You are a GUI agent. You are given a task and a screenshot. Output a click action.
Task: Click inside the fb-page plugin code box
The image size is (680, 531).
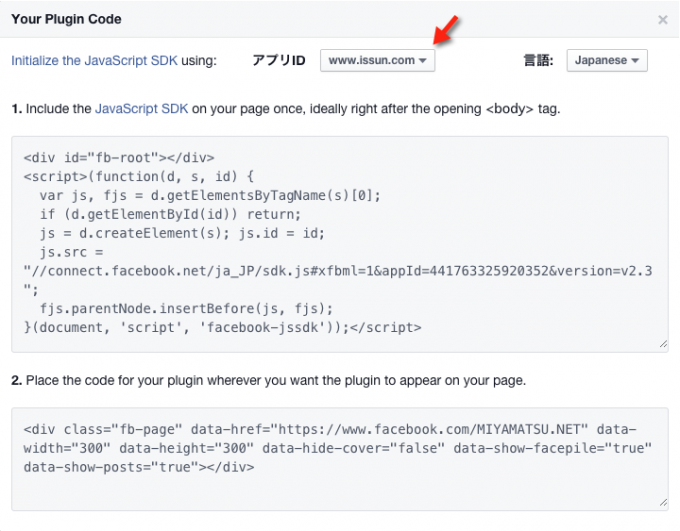tap(340, 459)
